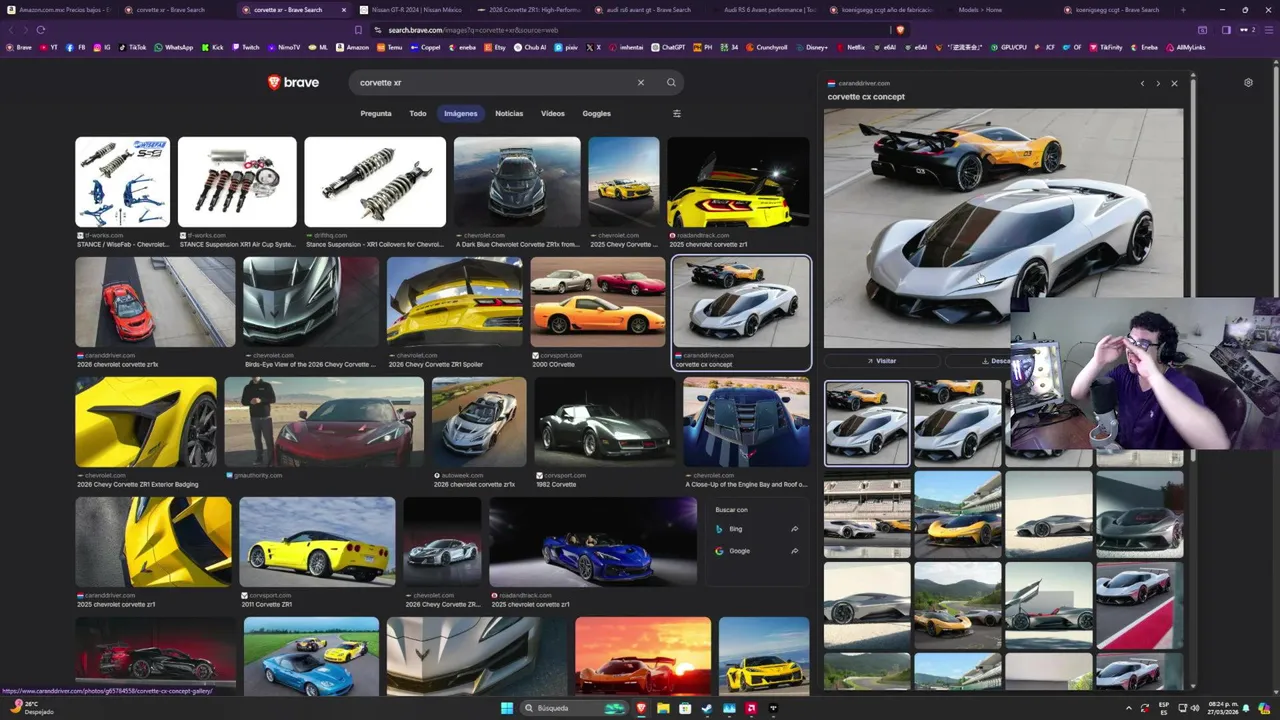Switch to the Noticias search tab
The width and height of the screenshot is (1280, 720).
tap(509, 113)
